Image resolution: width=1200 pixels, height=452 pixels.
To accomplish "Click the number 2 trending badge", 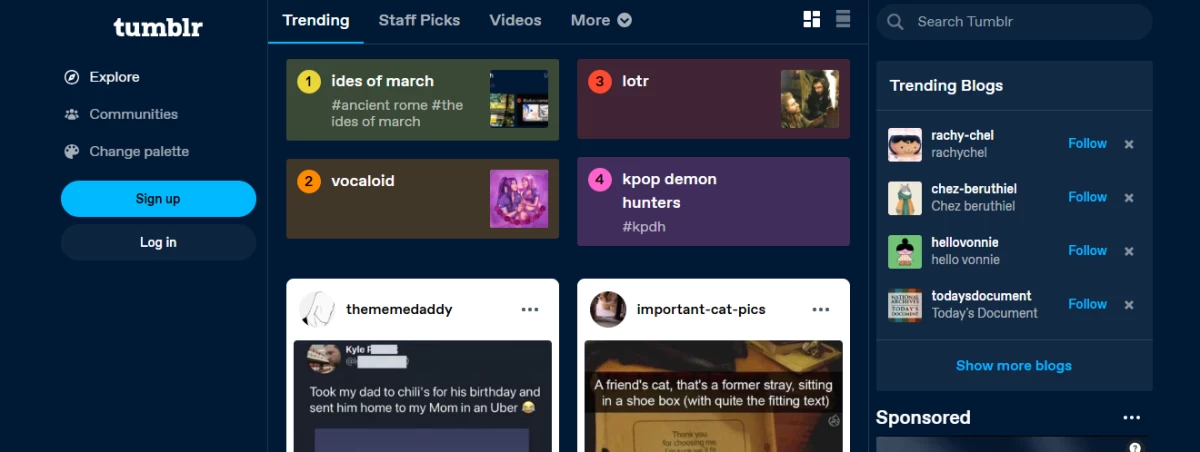I will 309,182.
